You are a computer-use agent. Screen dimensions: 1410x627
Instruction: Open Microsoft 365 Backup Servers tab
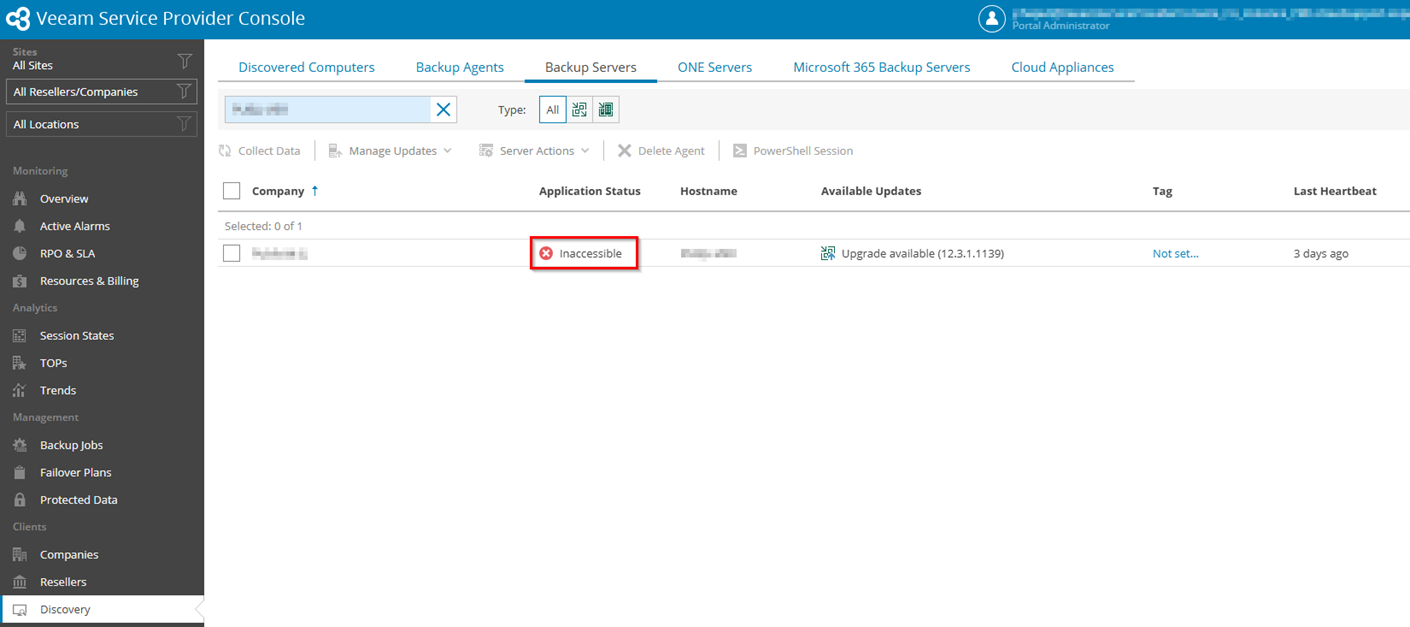[x=882, y=67]
